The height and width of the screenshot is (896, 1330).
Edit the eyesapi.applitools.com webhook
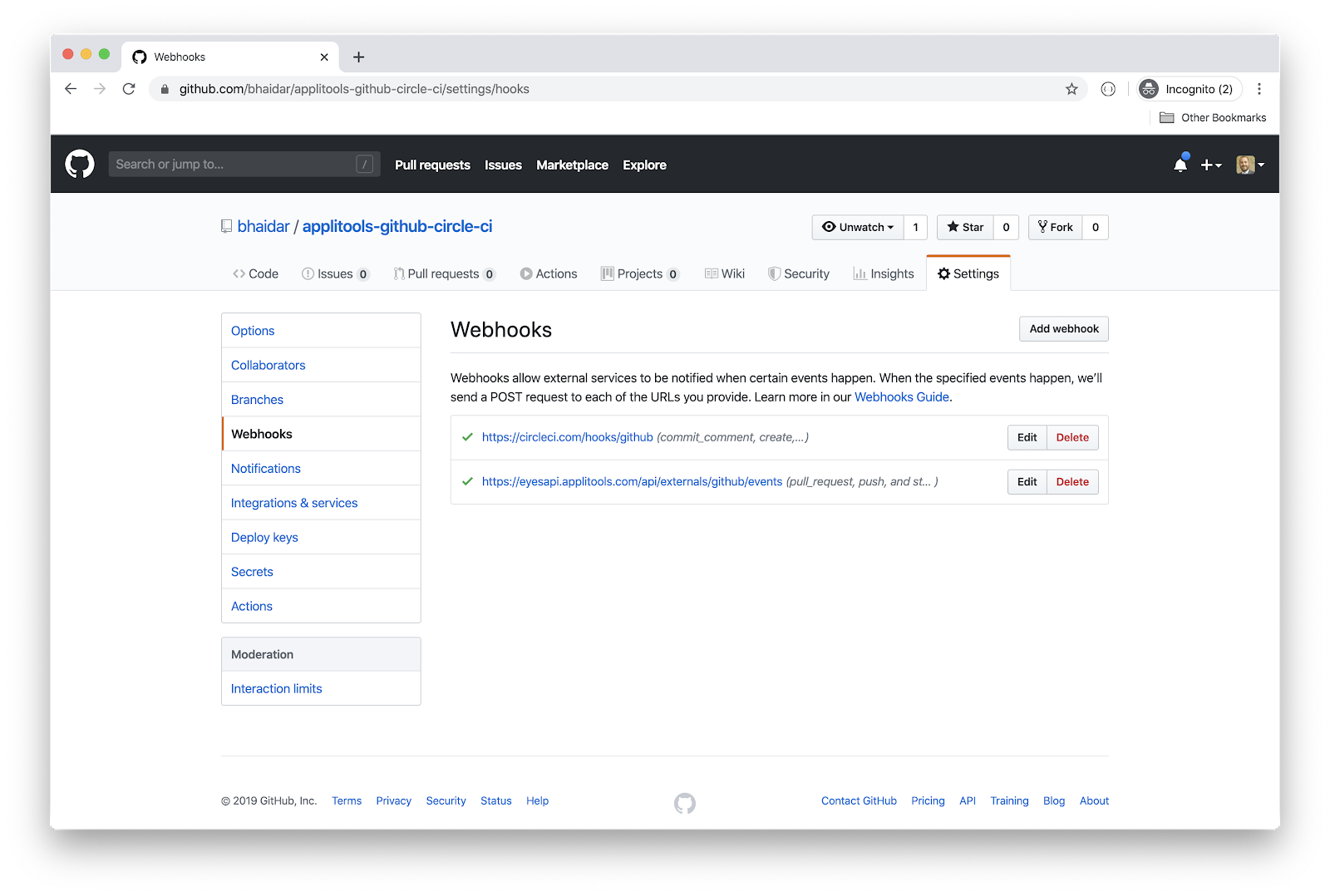[x=1027, y=482]
